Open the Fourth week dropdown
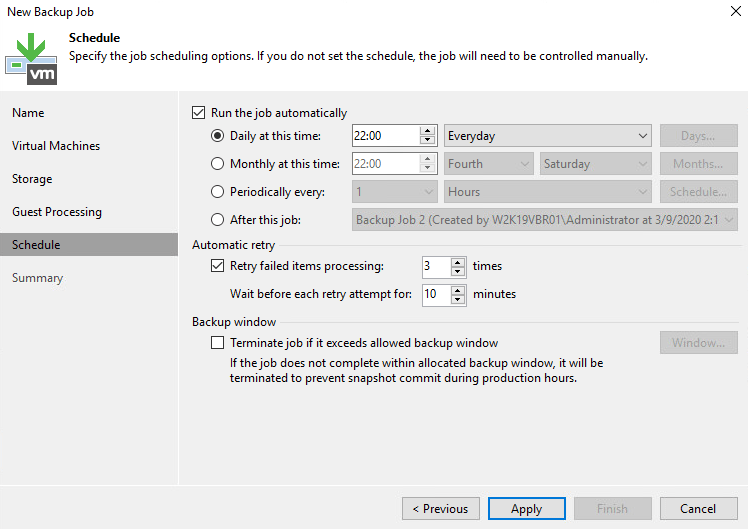The image size is (748, 529). coord(488,164)
